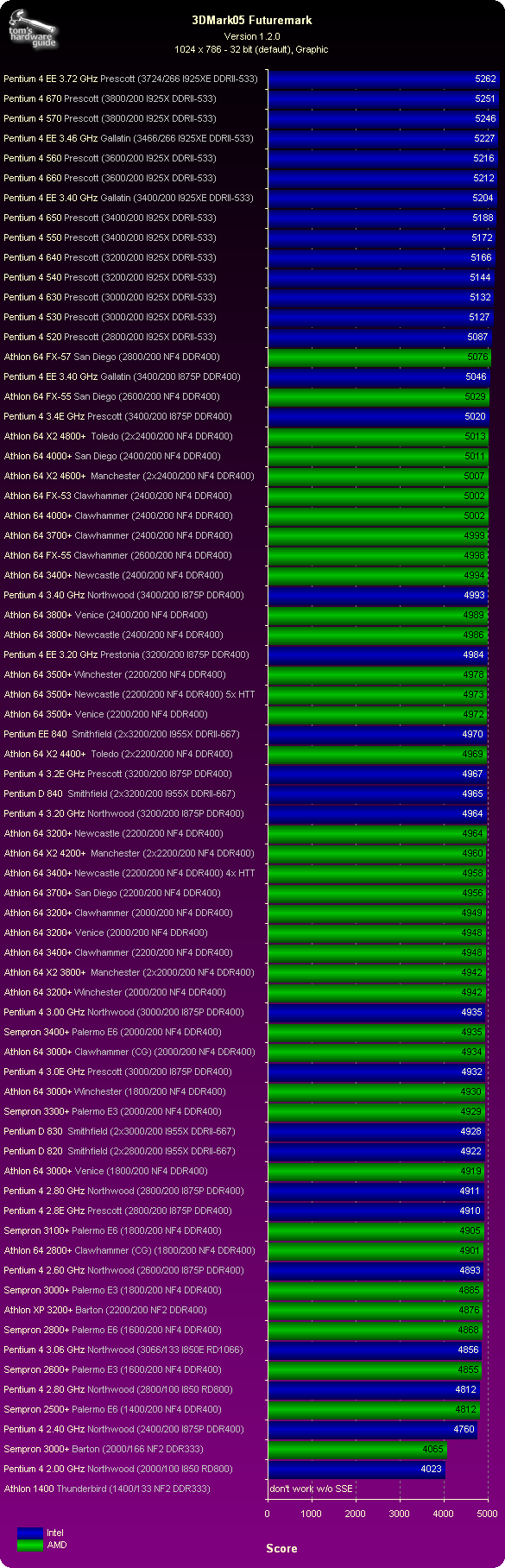Click the Pentium 4 3.4E GHz Prescott label

point(117,416)
